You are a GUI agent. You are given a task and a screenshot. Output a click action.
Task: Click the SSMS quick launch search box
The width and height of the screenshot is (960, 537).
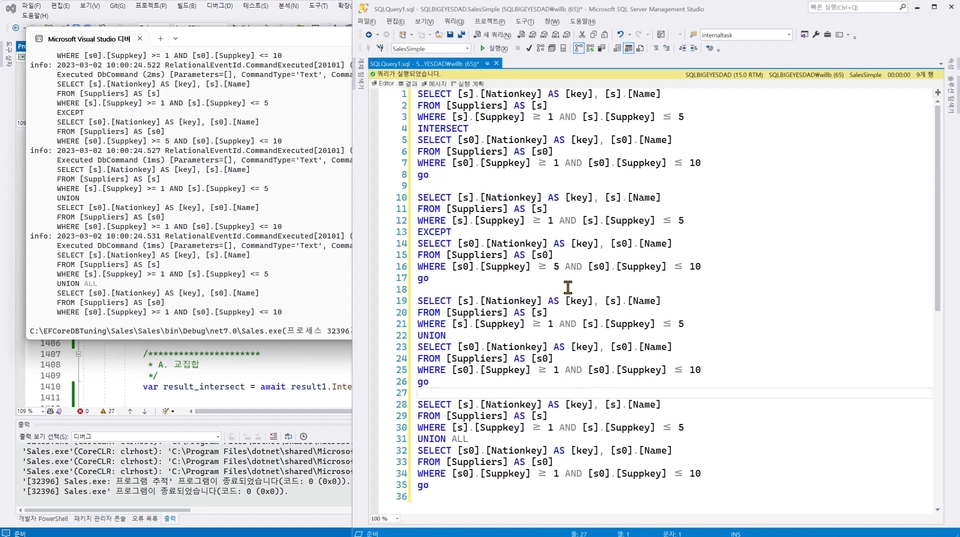coord(857,7)
